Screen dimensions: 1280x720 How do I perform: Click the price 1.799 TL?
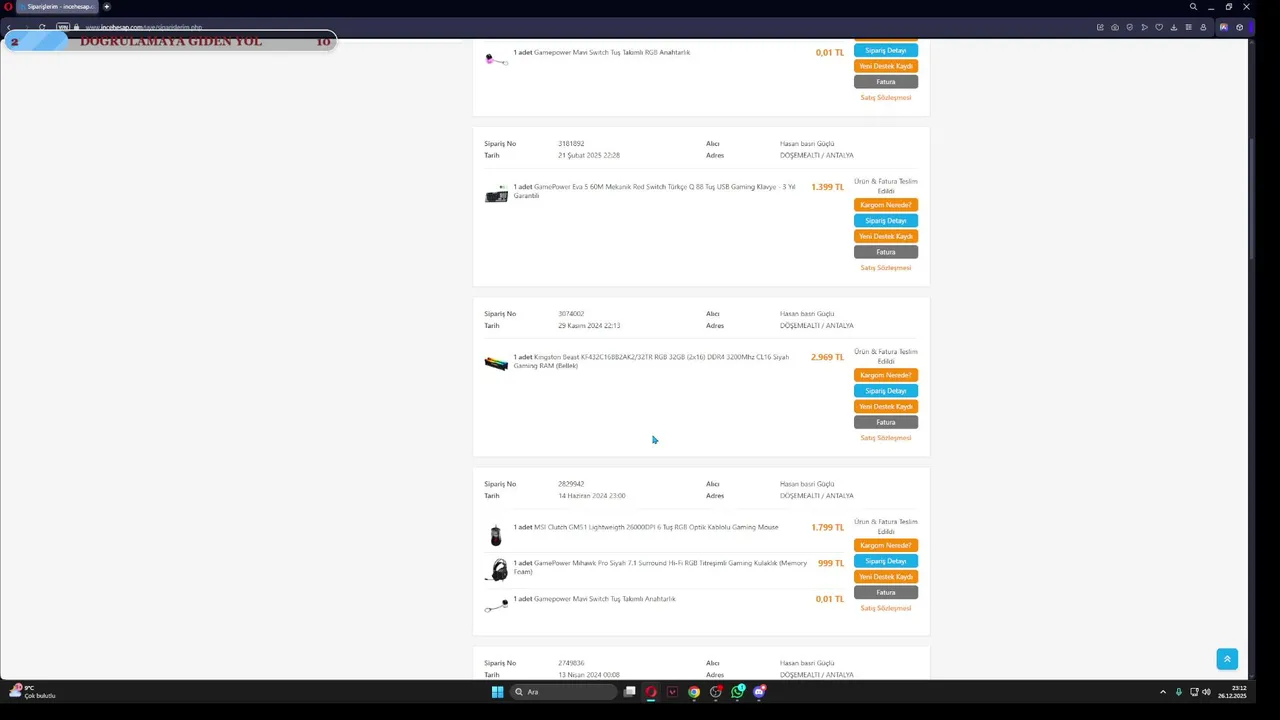pos(827,527)
